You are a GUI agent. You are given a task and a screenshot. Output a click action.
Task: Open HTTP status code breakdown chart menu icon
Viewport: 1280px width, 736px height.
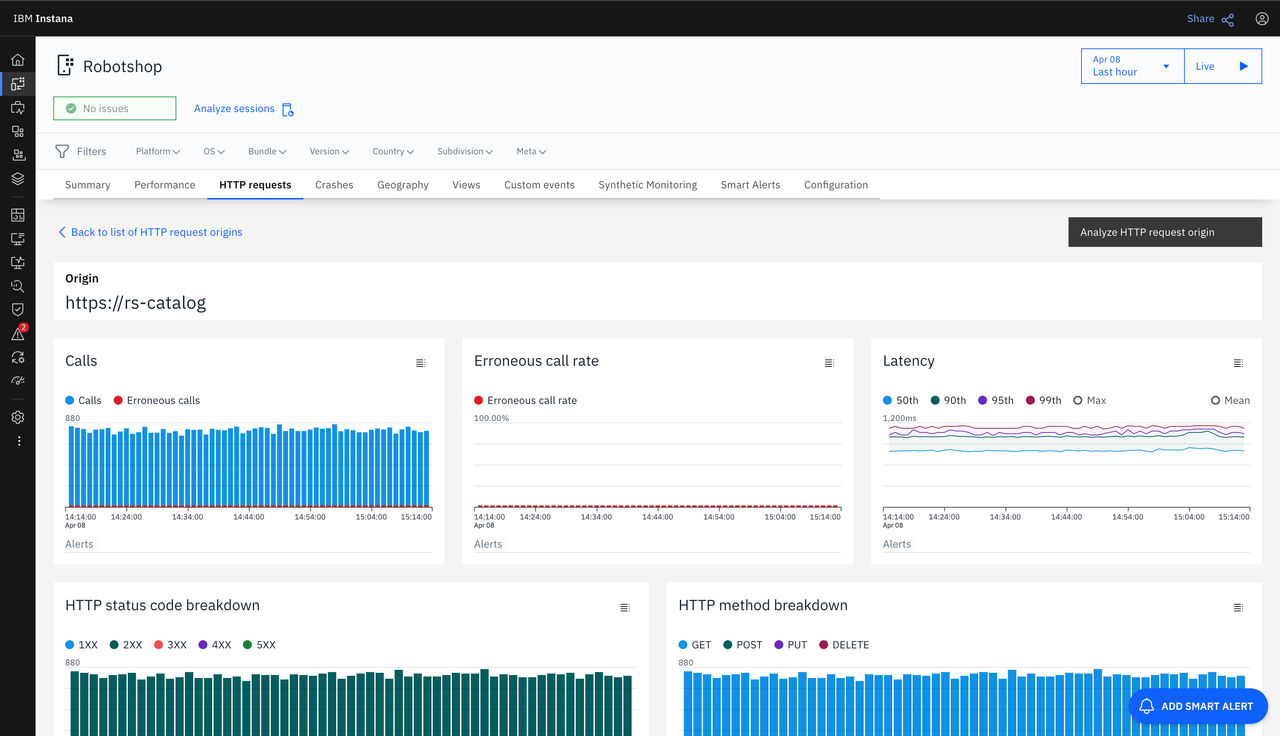pyautogui.click(x=625, y=607)
